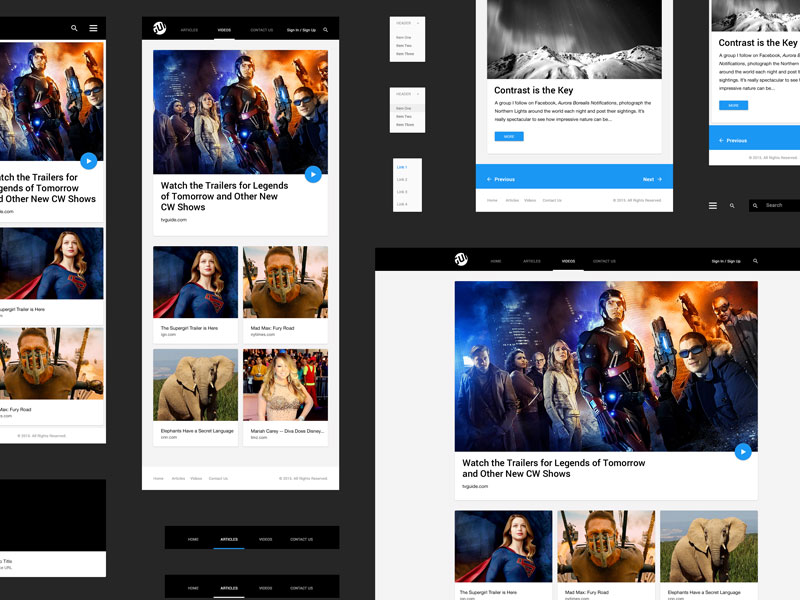
Task: Select Item Three in the topmost dropdown list
Action: click(405, 54)
